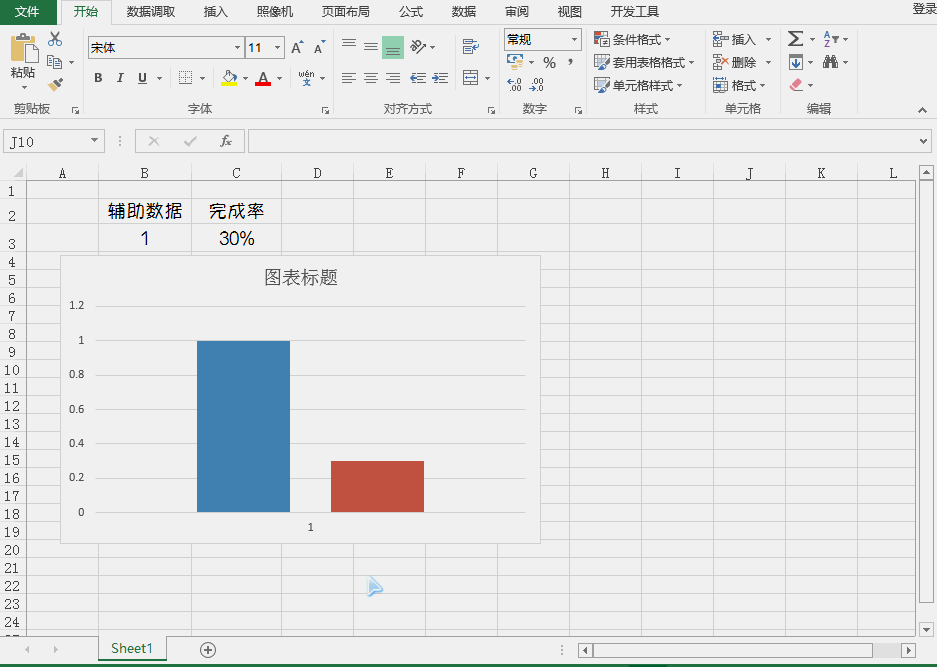Toggle bold formatting
Screen dimensions: 937x667
pyautogui.click(x=97, y=77)
